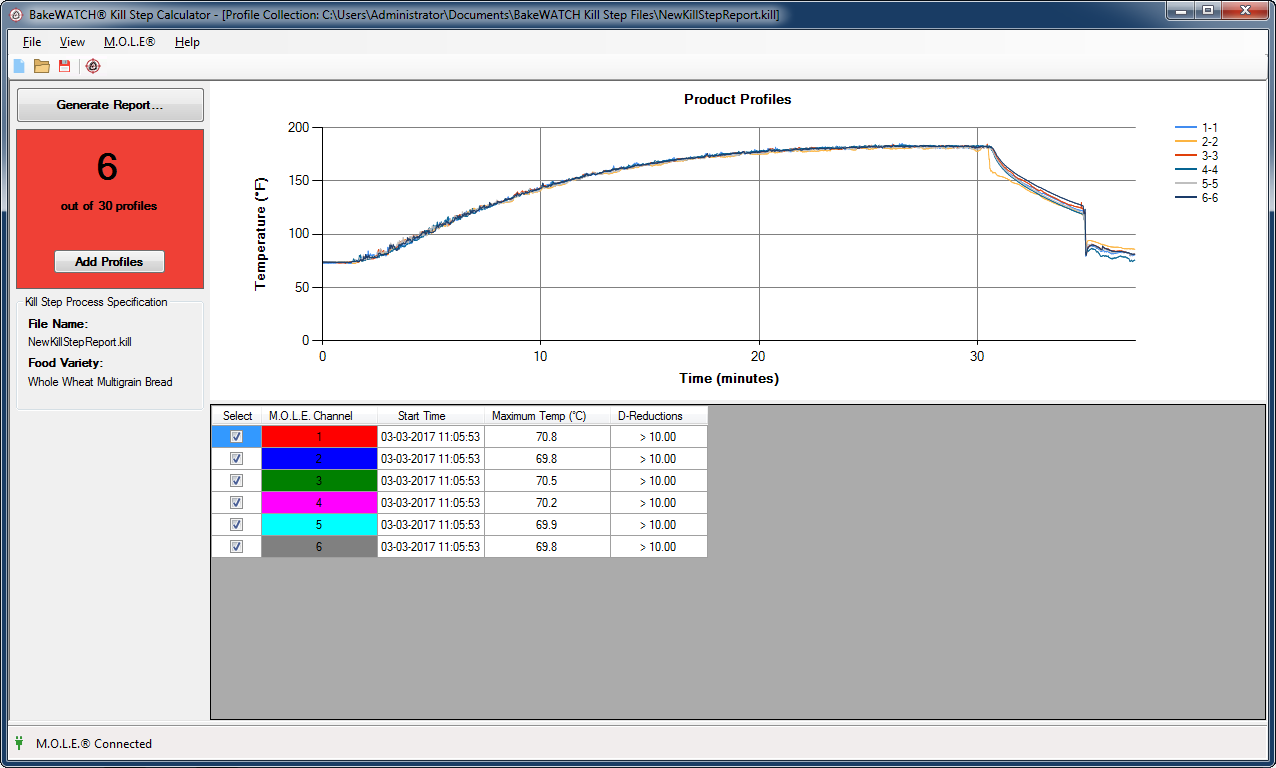Screen dimensions: 1276x768
Task: Uncheck the checkbox for channel 1 row
Action: (237, 437)
